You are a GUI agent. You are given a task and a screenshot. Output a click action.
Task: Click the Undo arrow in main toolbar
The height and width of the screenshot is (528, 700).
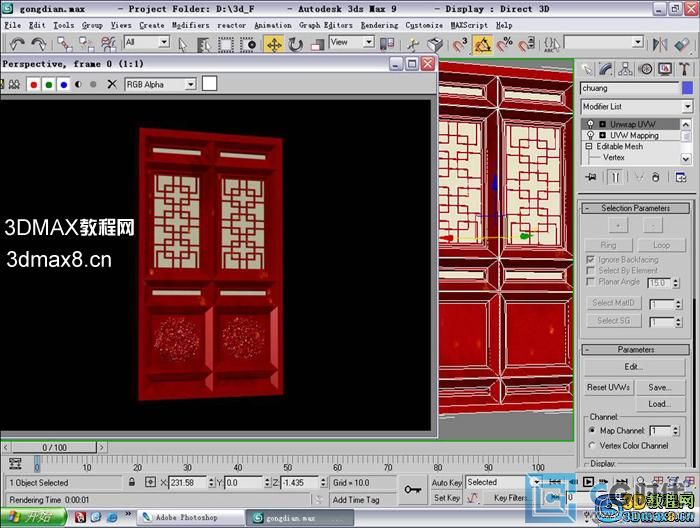click(16, 44)
